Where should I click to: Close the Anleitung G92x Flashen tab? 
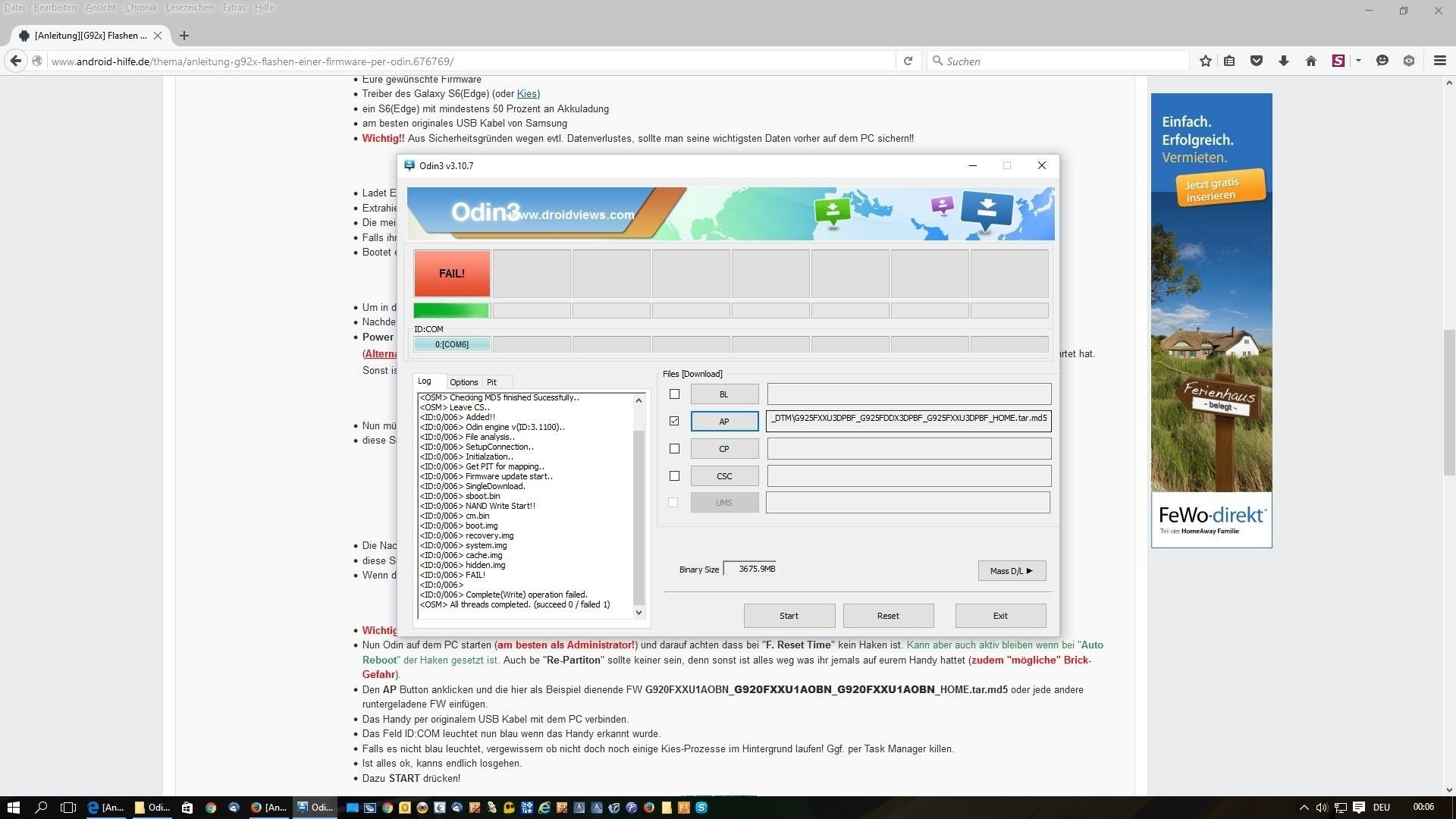(x=158, y=35)
